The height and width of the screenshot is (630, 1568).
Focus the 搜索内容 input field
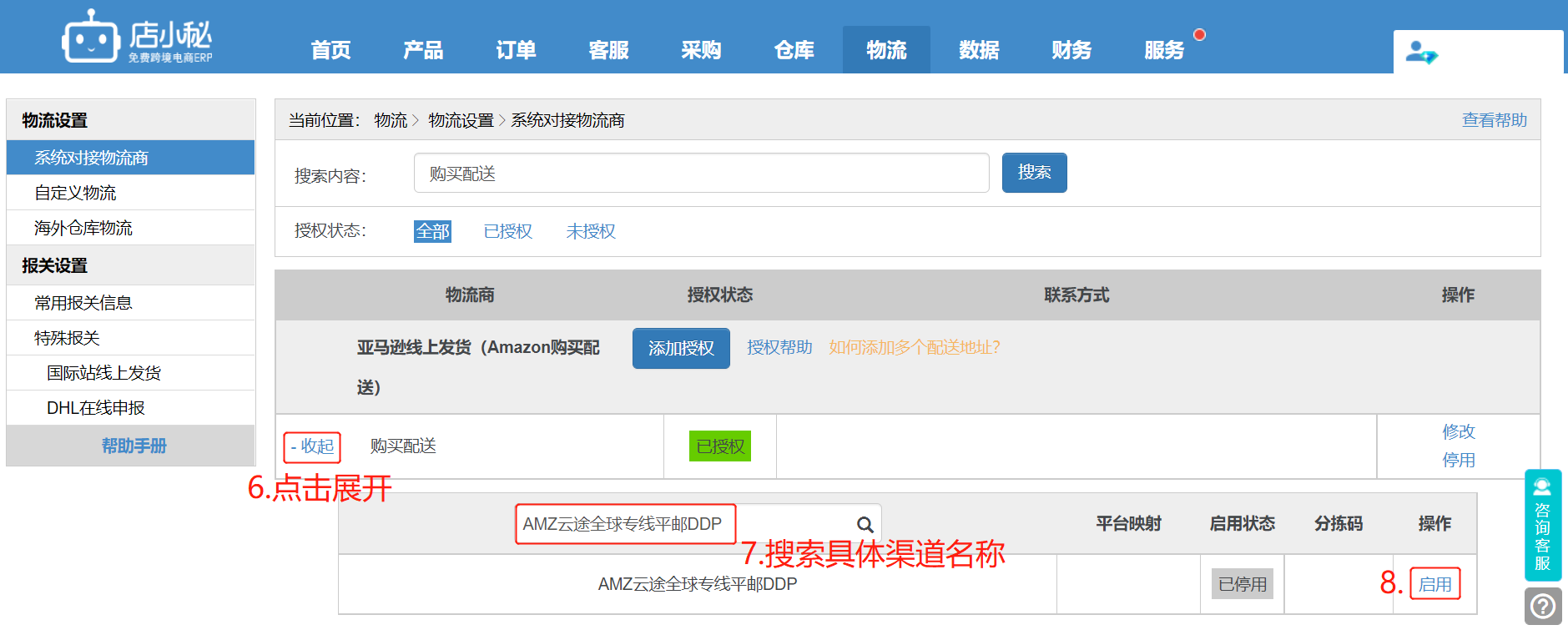[x=701, y=173]
